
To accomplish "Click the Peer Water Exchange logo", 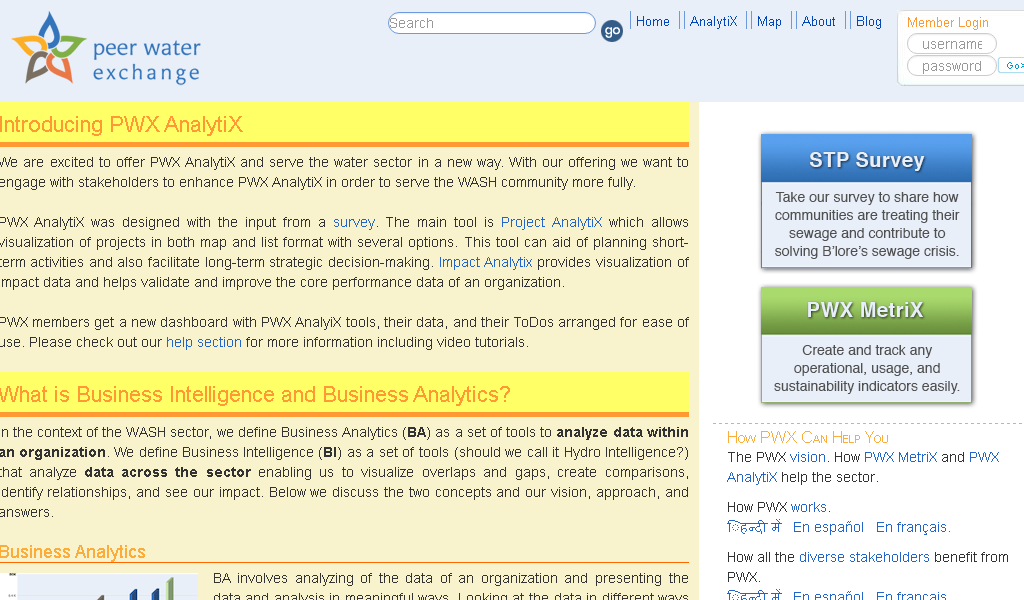I will point(106,49).
